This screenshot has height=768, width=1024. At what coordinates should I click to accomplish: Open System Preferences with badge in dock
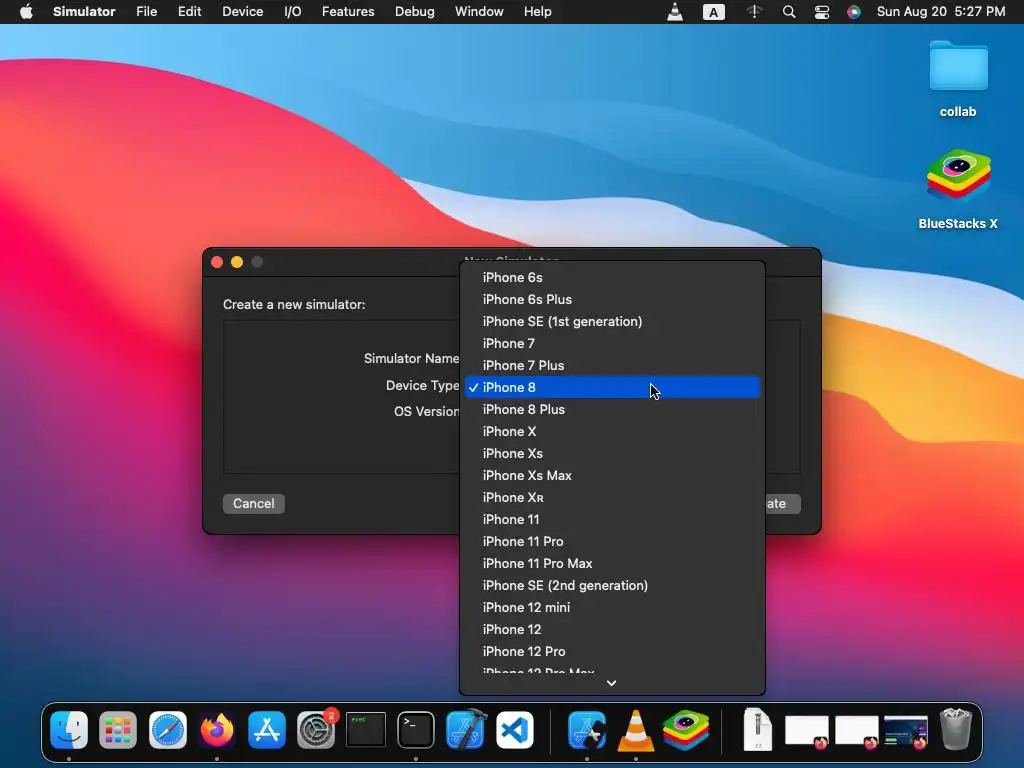(316, 729)
